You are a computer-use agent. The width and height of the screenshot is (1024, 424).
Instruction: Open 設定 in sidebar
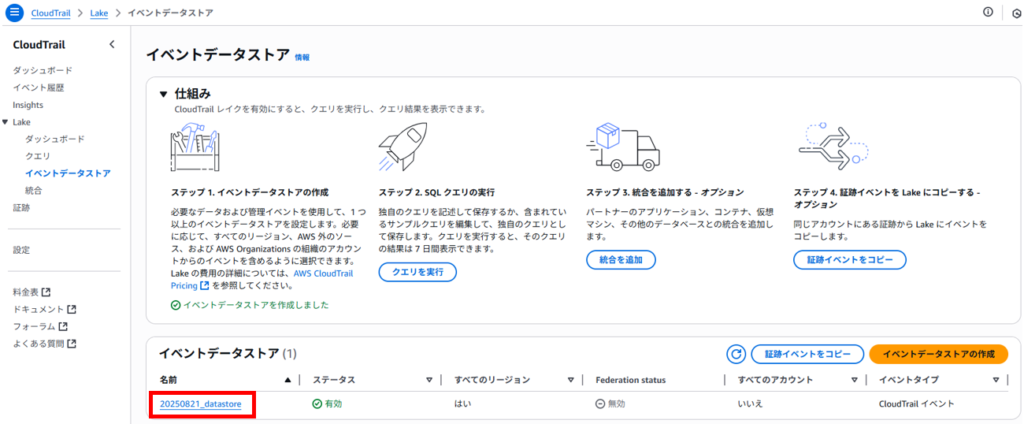(21, 250)
